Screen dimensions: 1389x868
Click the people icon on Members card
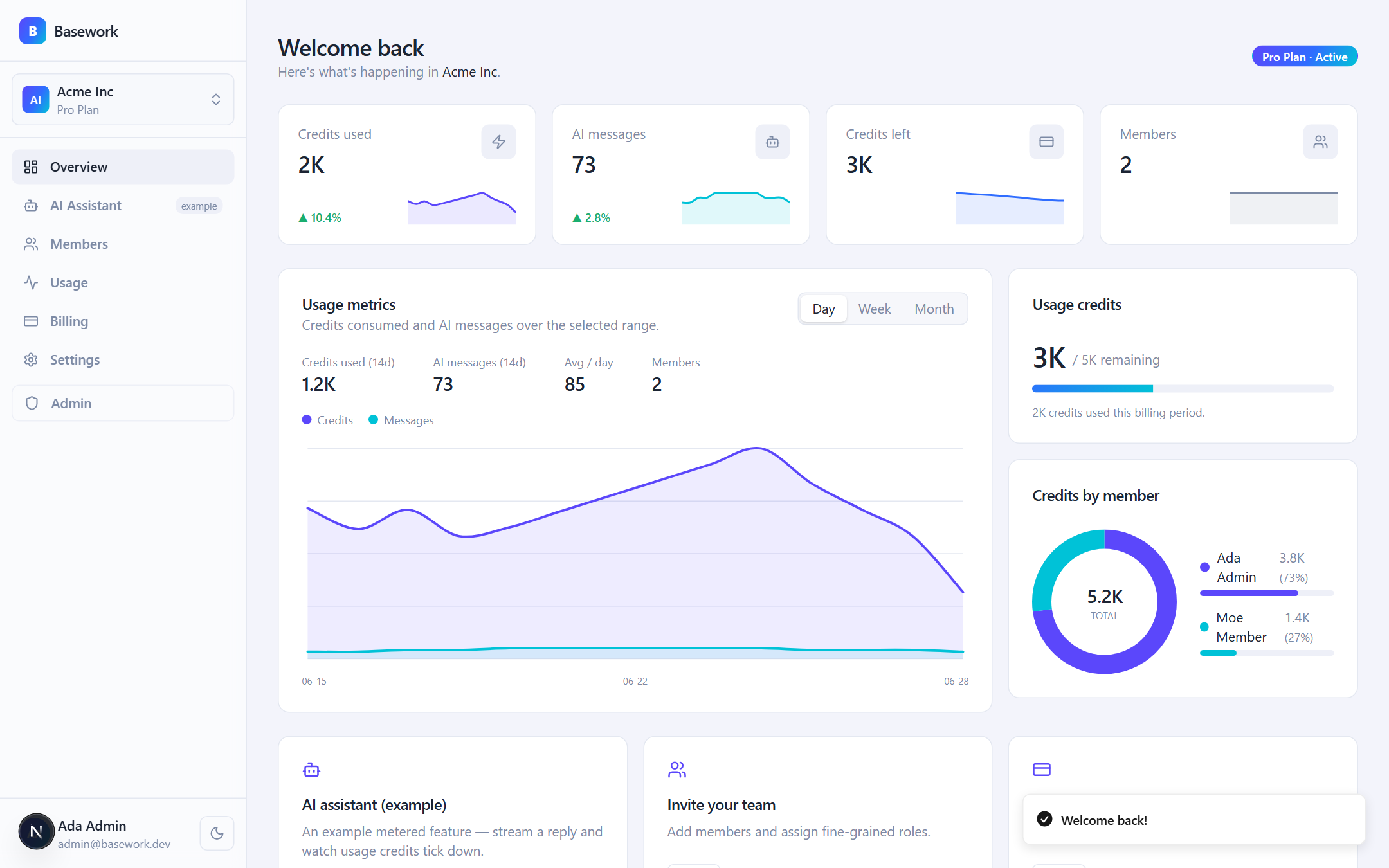(1320, 141)
